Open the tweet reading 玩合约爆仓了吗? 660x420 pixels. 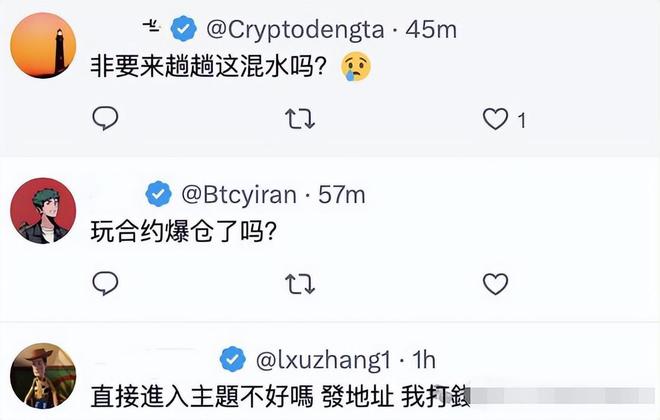coord(184,231)
